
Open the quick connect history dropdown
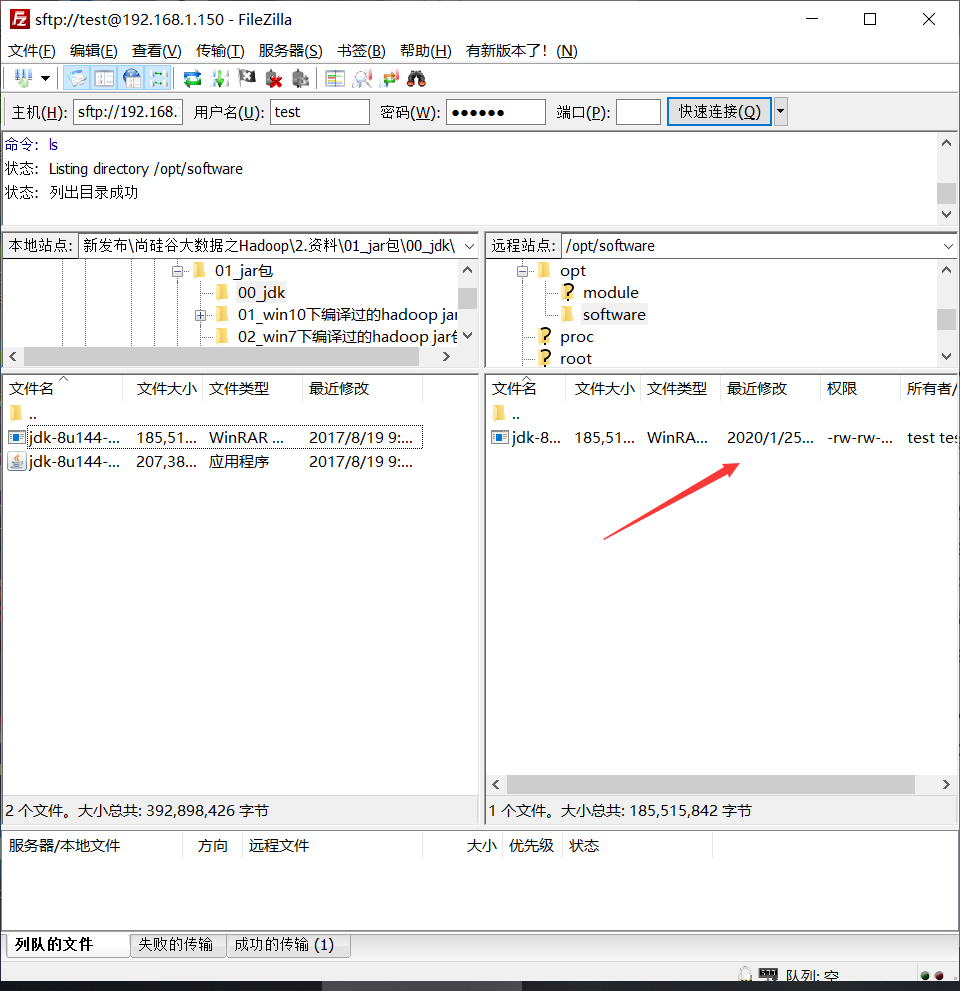[781, 112]
